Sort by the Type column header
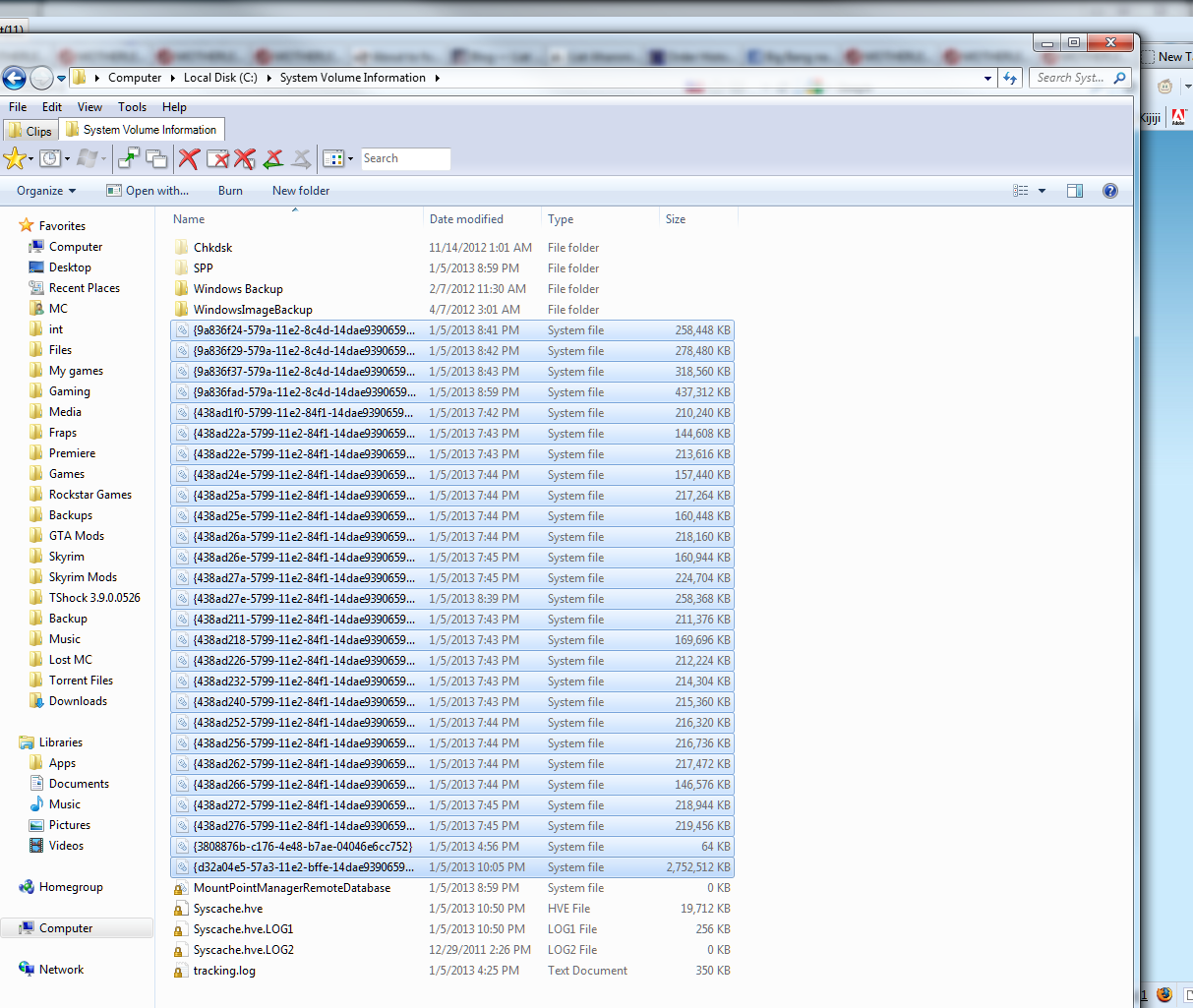 coord(600,219)
